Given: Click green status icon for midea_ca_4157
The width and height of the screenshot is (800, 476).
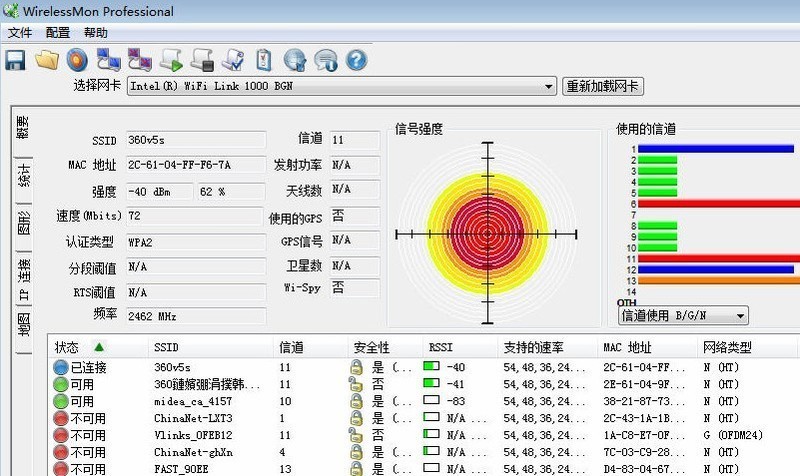Looking at the screenshot, I should pos(61,401).
